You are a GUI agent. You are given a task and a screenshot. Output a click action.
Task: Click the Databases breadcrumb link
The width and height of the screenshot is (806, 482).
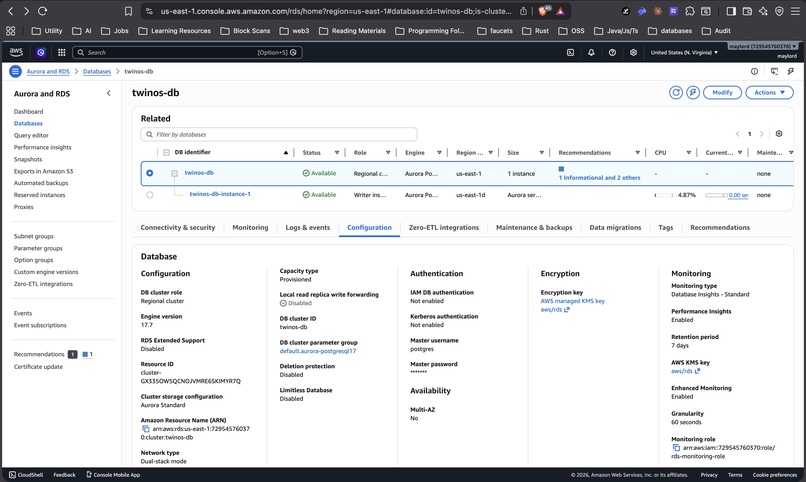[x=97, y=71]
